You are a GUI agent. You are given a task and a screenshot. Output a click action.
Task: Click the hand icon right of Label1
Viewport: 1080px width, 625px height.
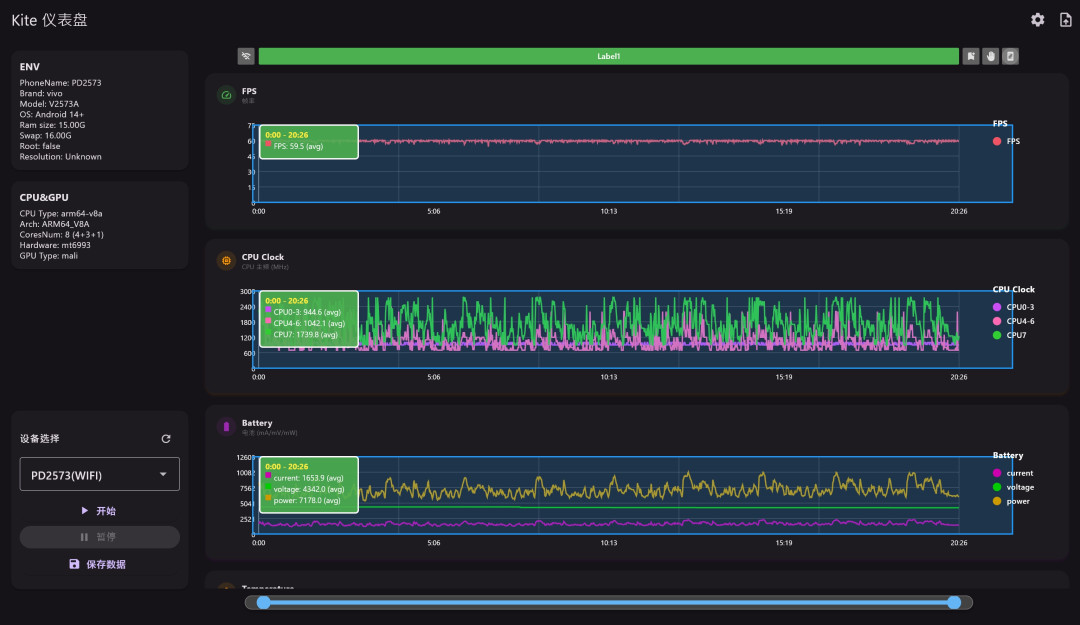point(991,57)
